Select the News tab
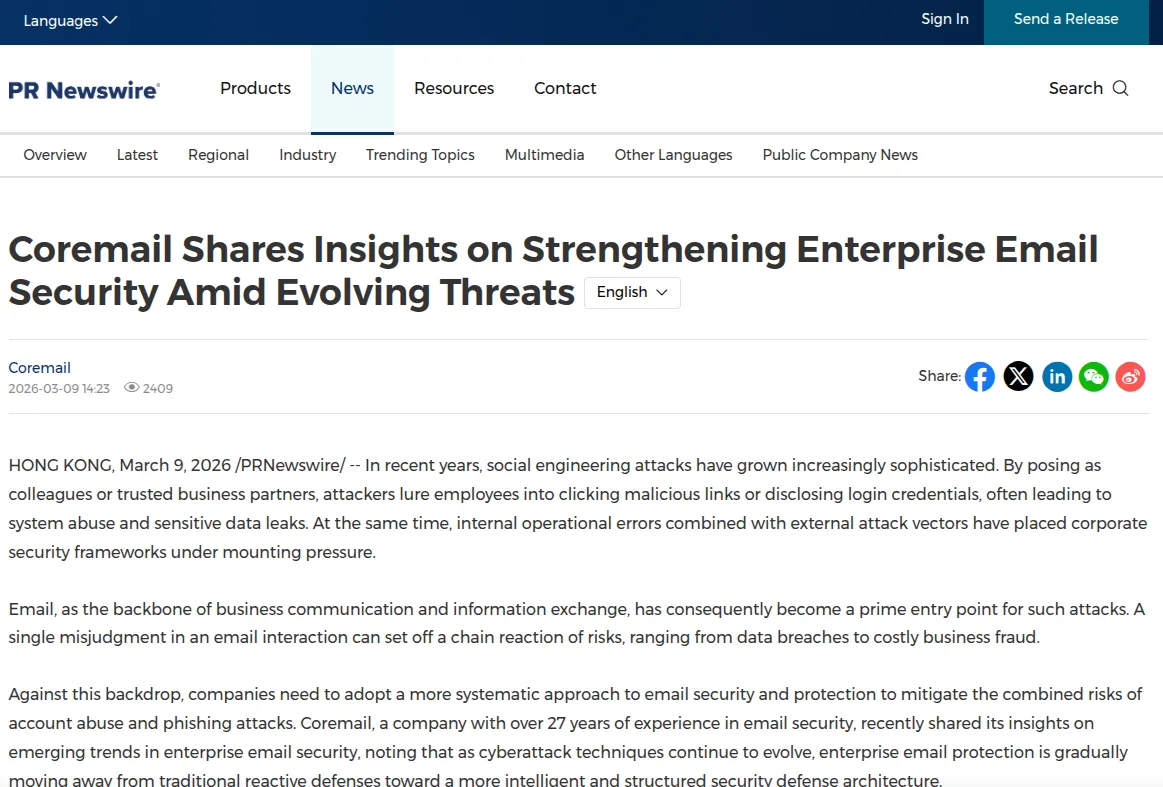 (x=352, y=88)
